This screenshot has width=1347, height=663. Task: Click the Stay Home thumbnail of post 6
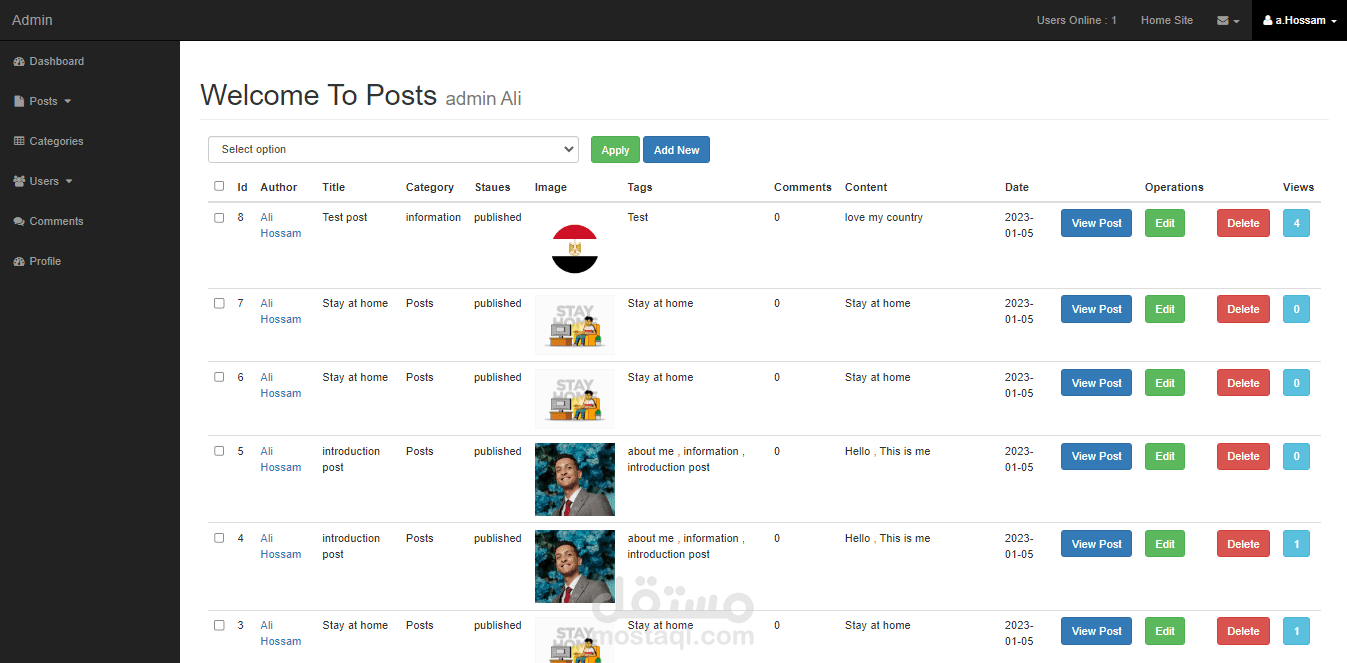point(575,399)
